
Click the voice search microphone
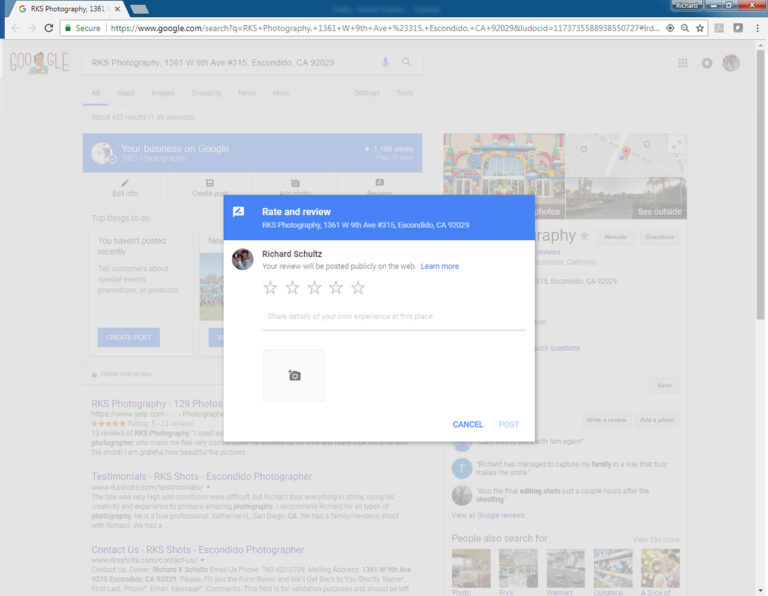[386, 63]
